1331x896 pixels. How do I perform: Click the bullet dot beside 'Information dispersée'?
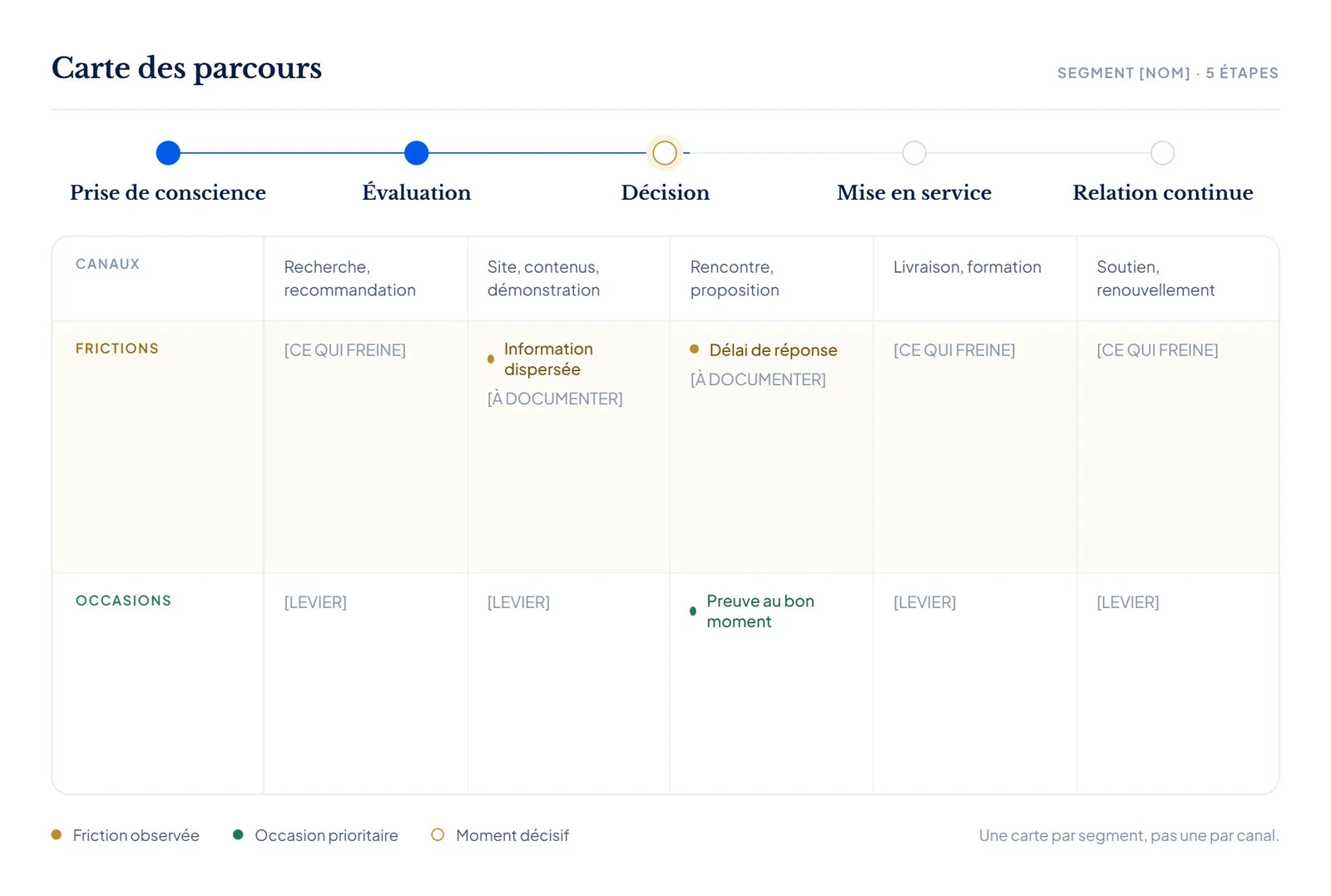click(491, 359)
